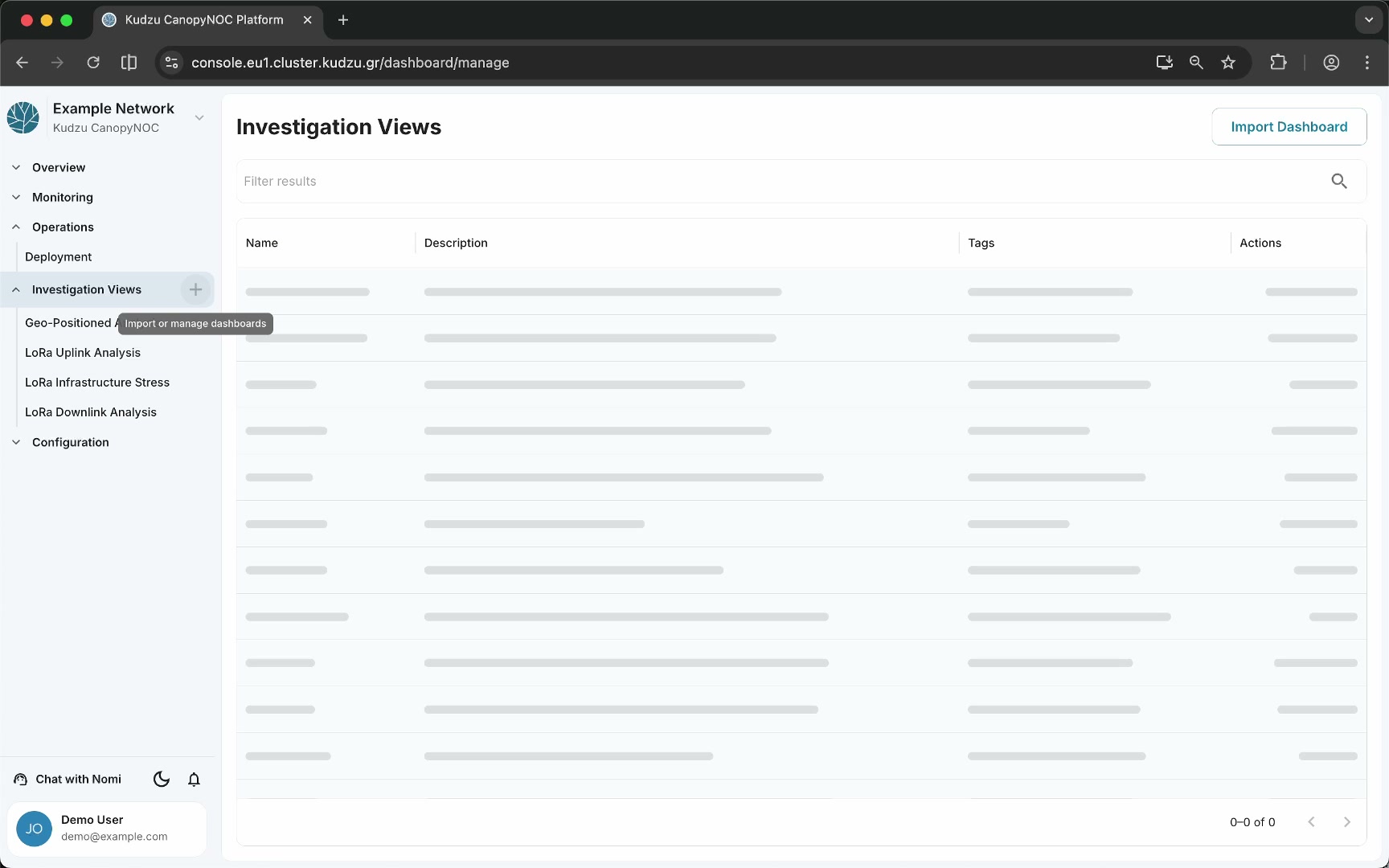The height and width of the screenshot is (868, 1389).
Task: Open a new browser tab
Action: tap(343, 20)
